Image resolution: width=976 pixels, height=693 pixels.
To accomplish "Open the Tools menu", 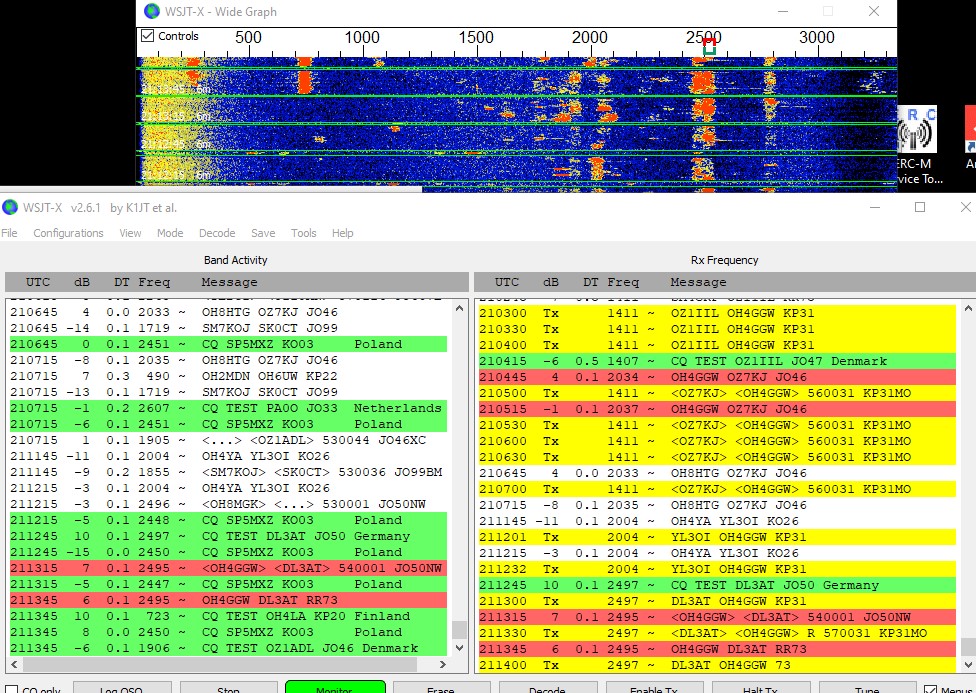I will [x=304, y=233].
